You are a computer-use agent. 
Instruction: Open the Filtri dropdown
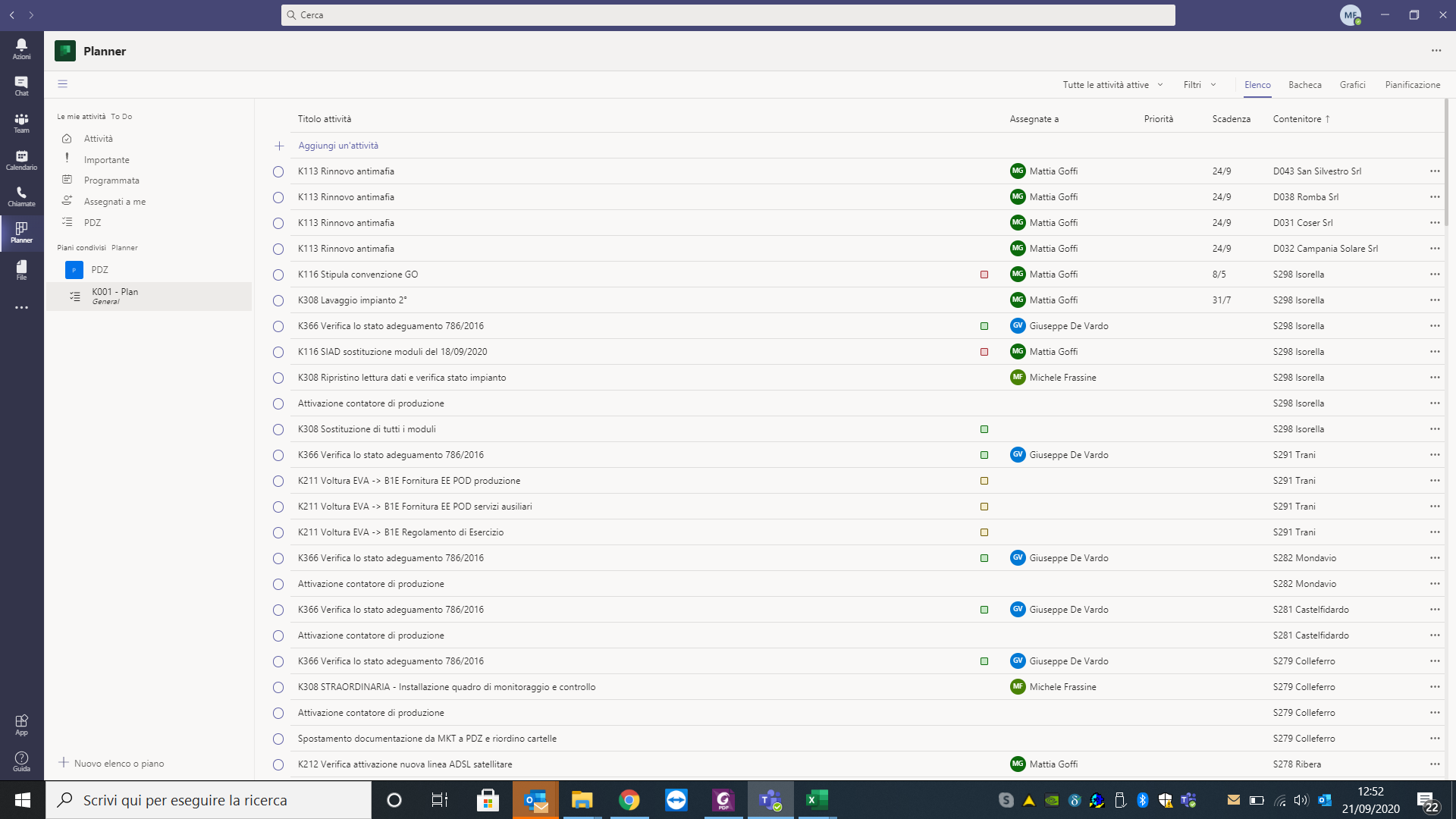click(x=1200, y=85)
